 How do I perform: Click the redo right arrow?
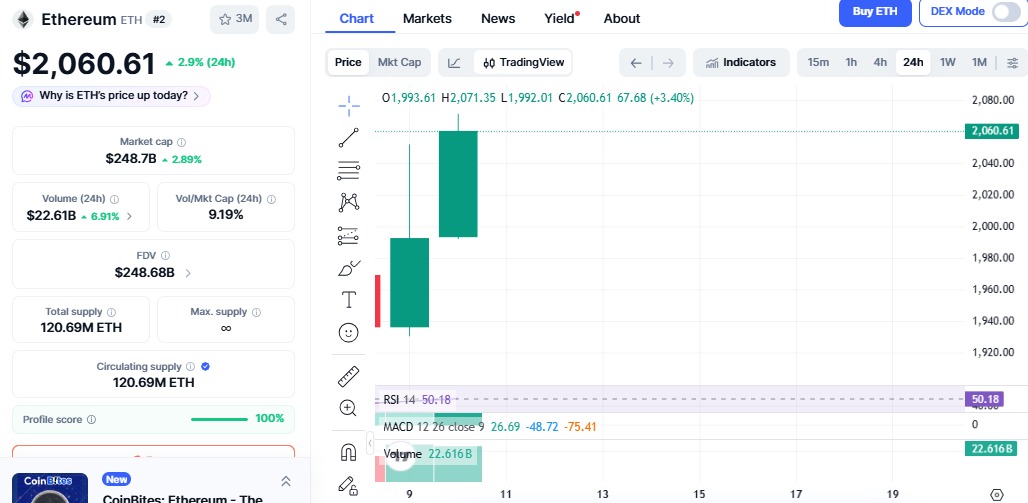coord(668,63)
